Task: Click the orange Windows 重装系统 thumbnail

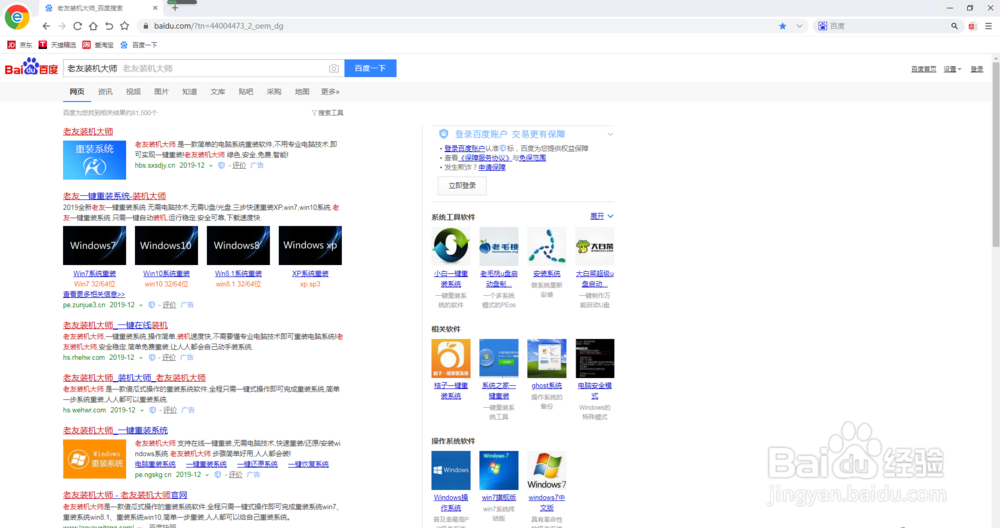Action: click(94, 459)
